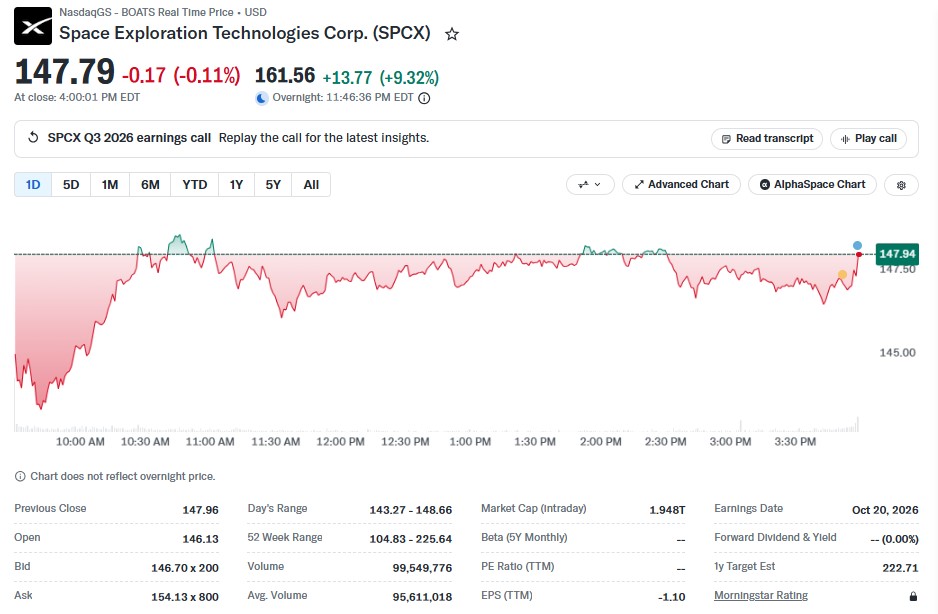Select the 6M time range tab
This screenshot has width=938, height=614.
pos(150,185)
